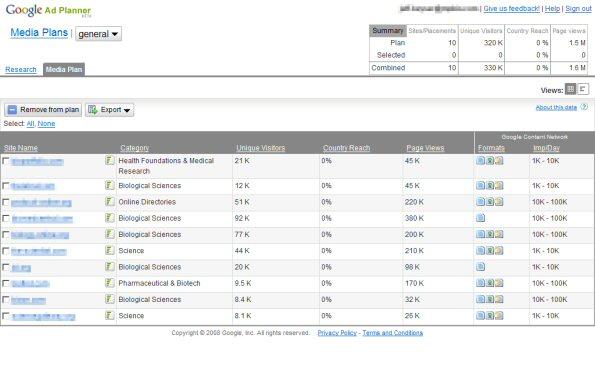Viewport: 595px width, 367px height.
Task: Click the Sign out link
Action: click(x=578, y=8)
